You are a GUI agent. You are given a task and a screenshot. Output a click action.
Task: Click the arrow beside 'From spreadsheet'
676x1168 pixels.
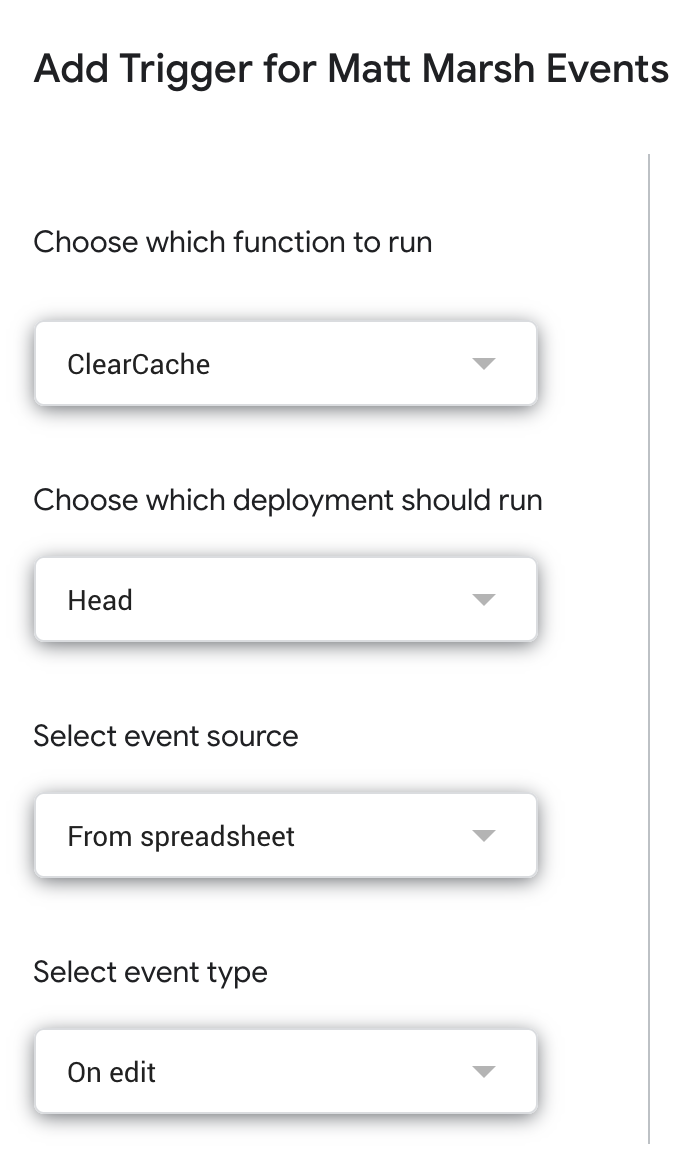tap(484, 836)
